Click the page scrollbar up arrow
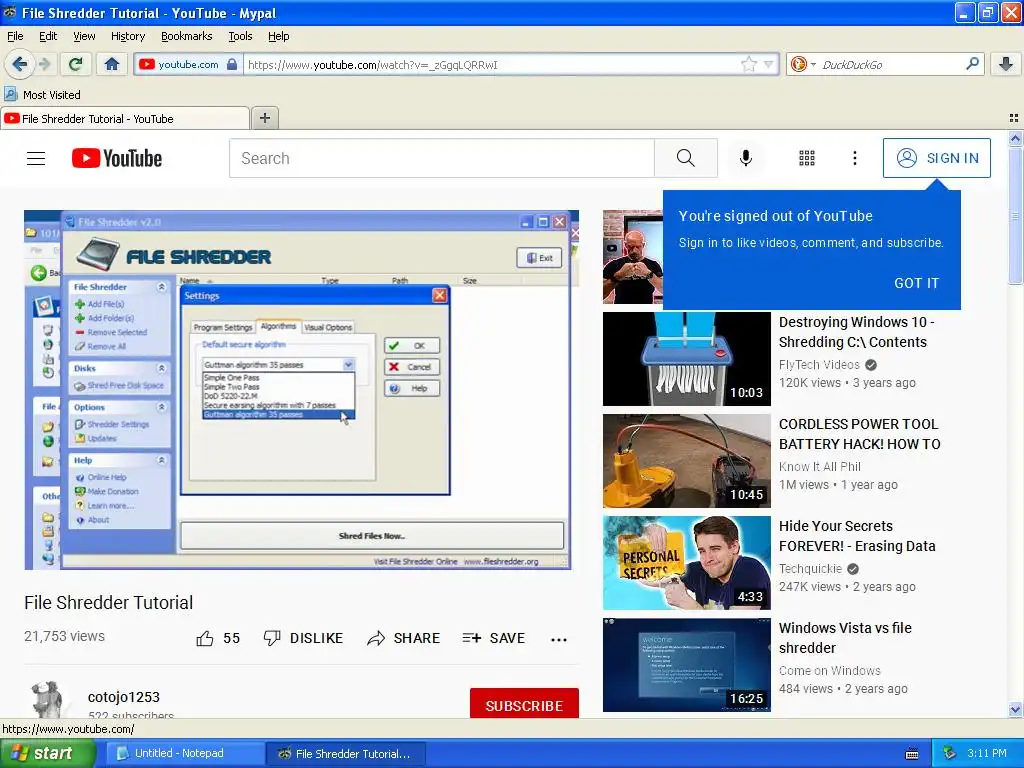 coord(1015,138)
